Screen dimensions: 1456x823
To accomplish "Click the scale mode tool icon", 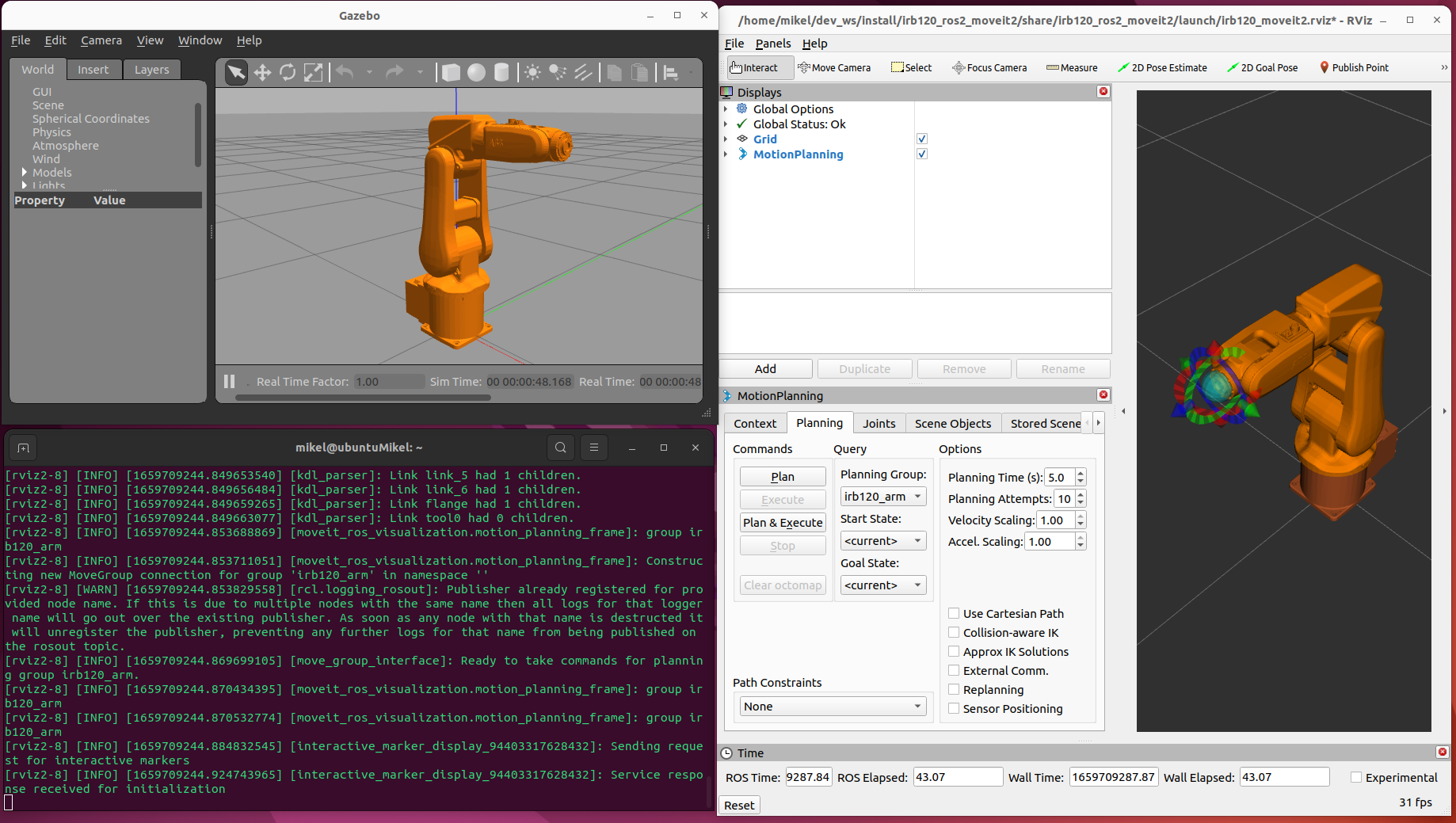I will pyautogui.click(x=314, y=73).
